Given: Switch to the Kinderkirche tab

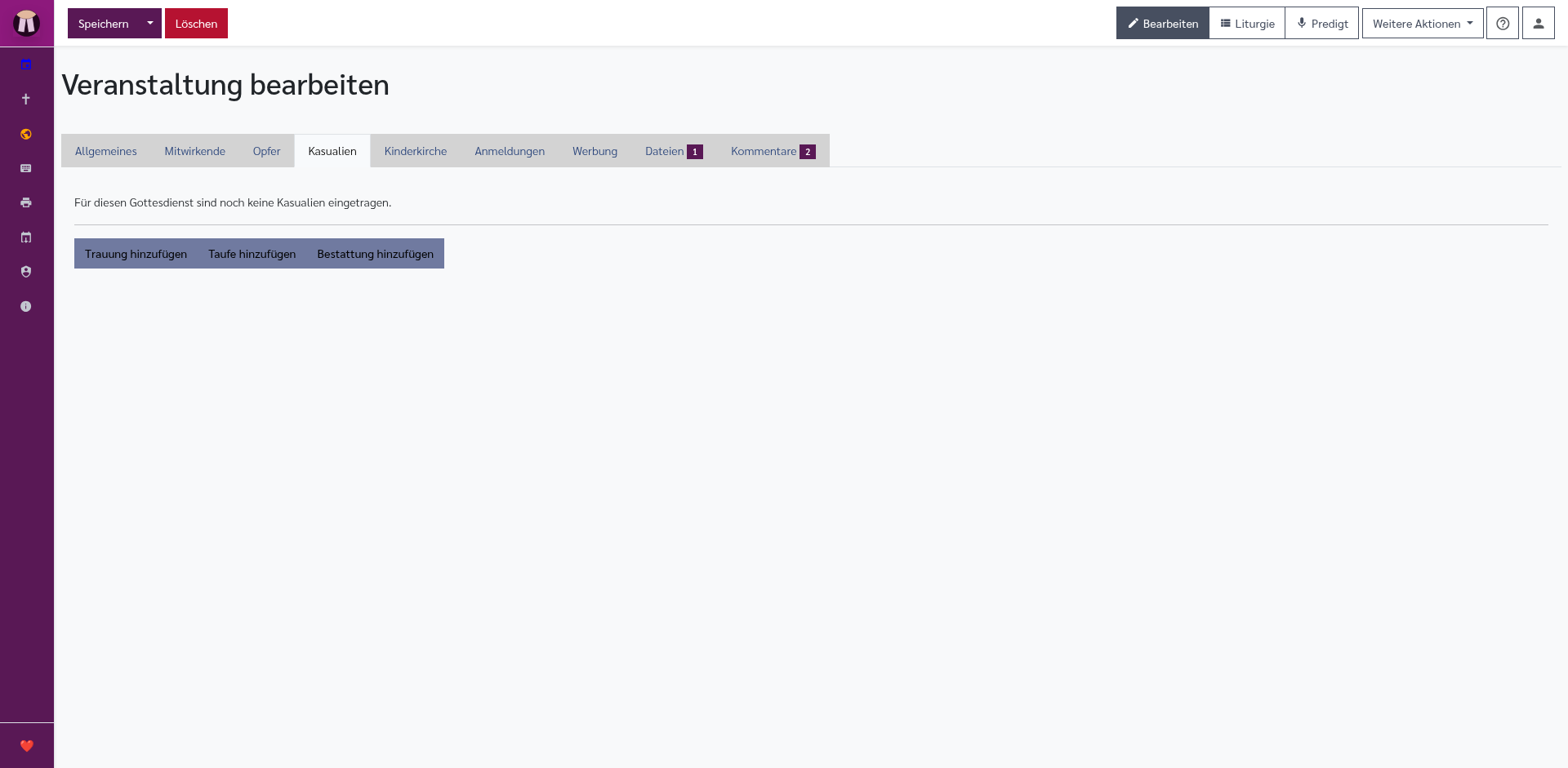Looking at the screenshot, I should [416, 151].
